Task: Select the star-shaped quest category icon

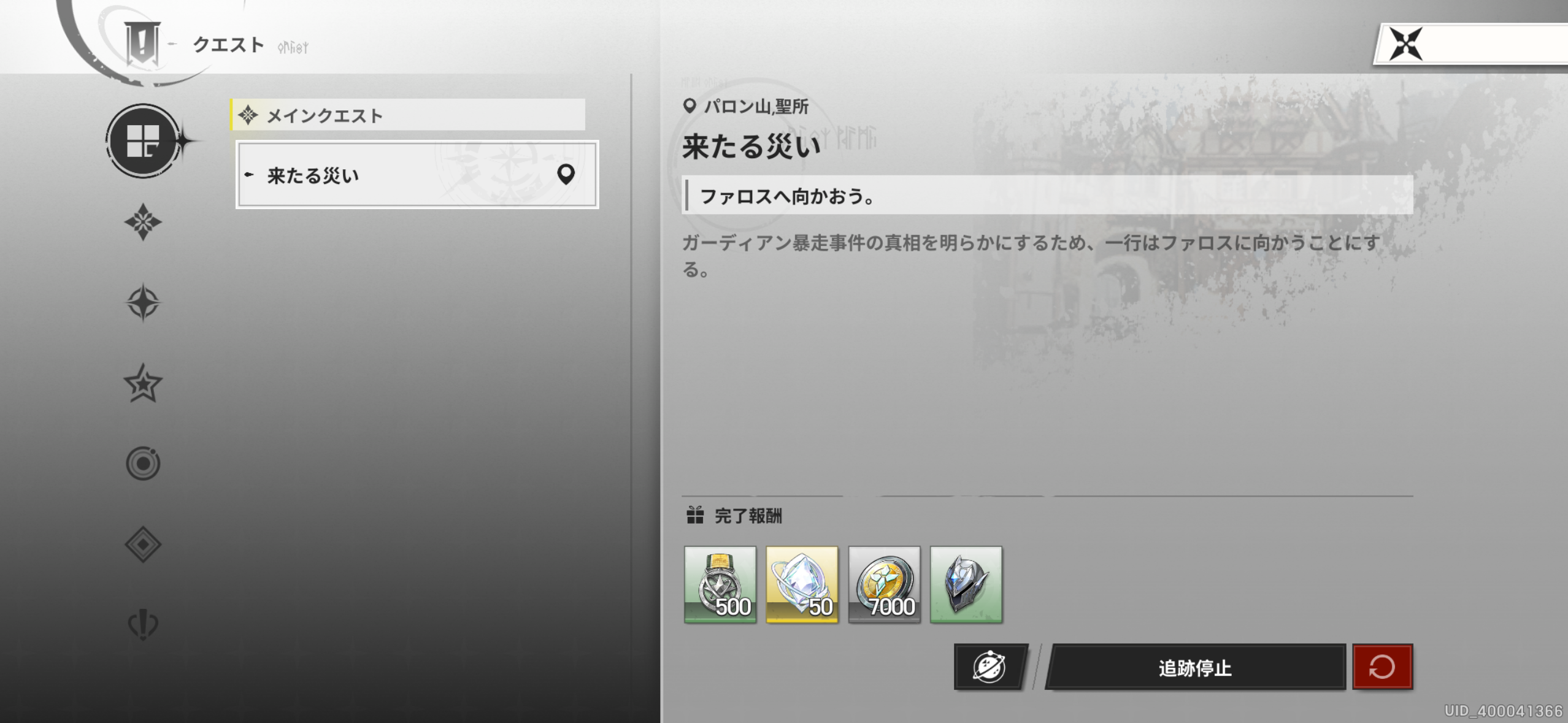Action: click(142, 383)
